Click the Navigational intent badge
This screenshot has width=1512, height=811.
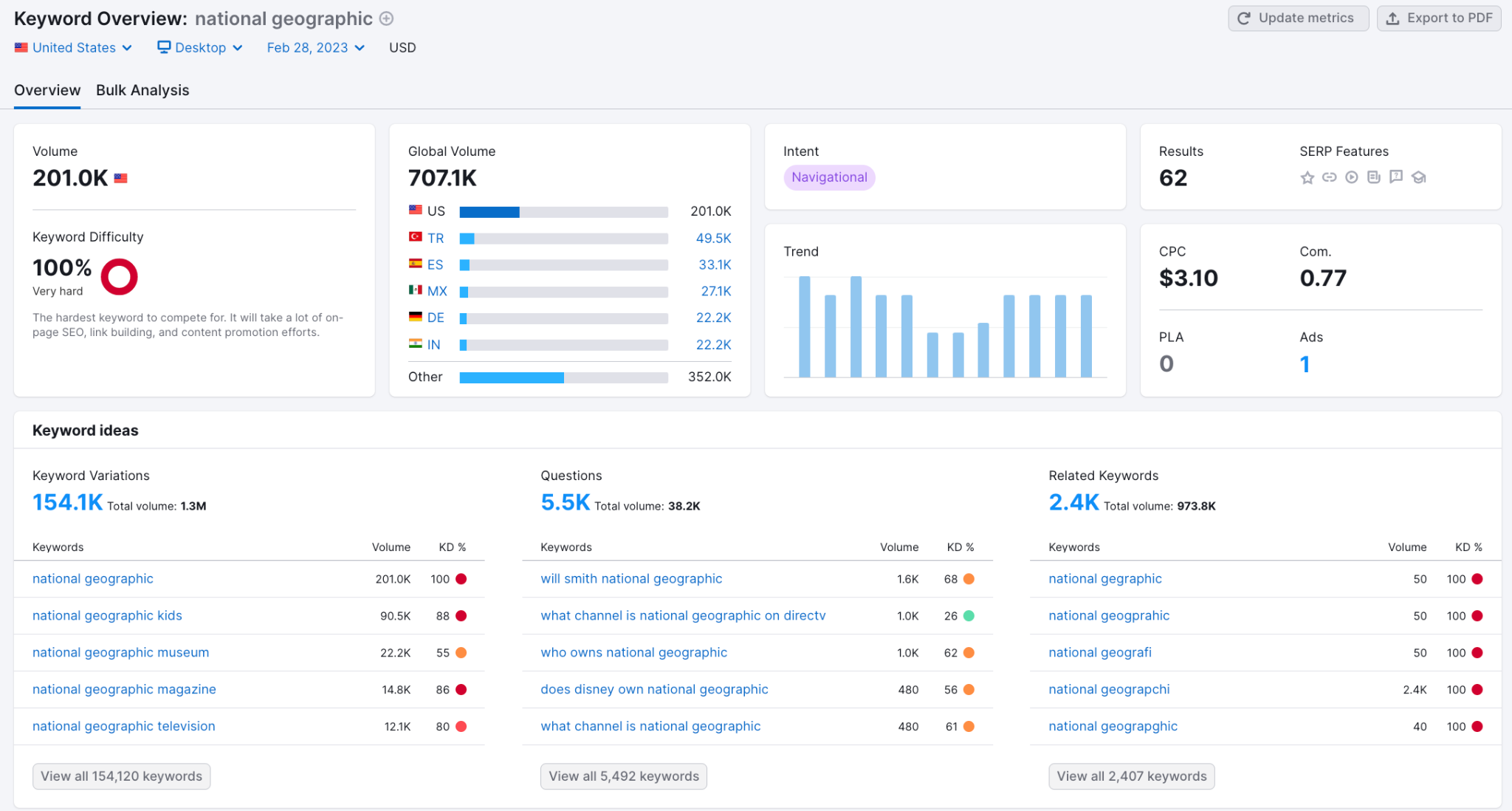click(x=829, y=177)
